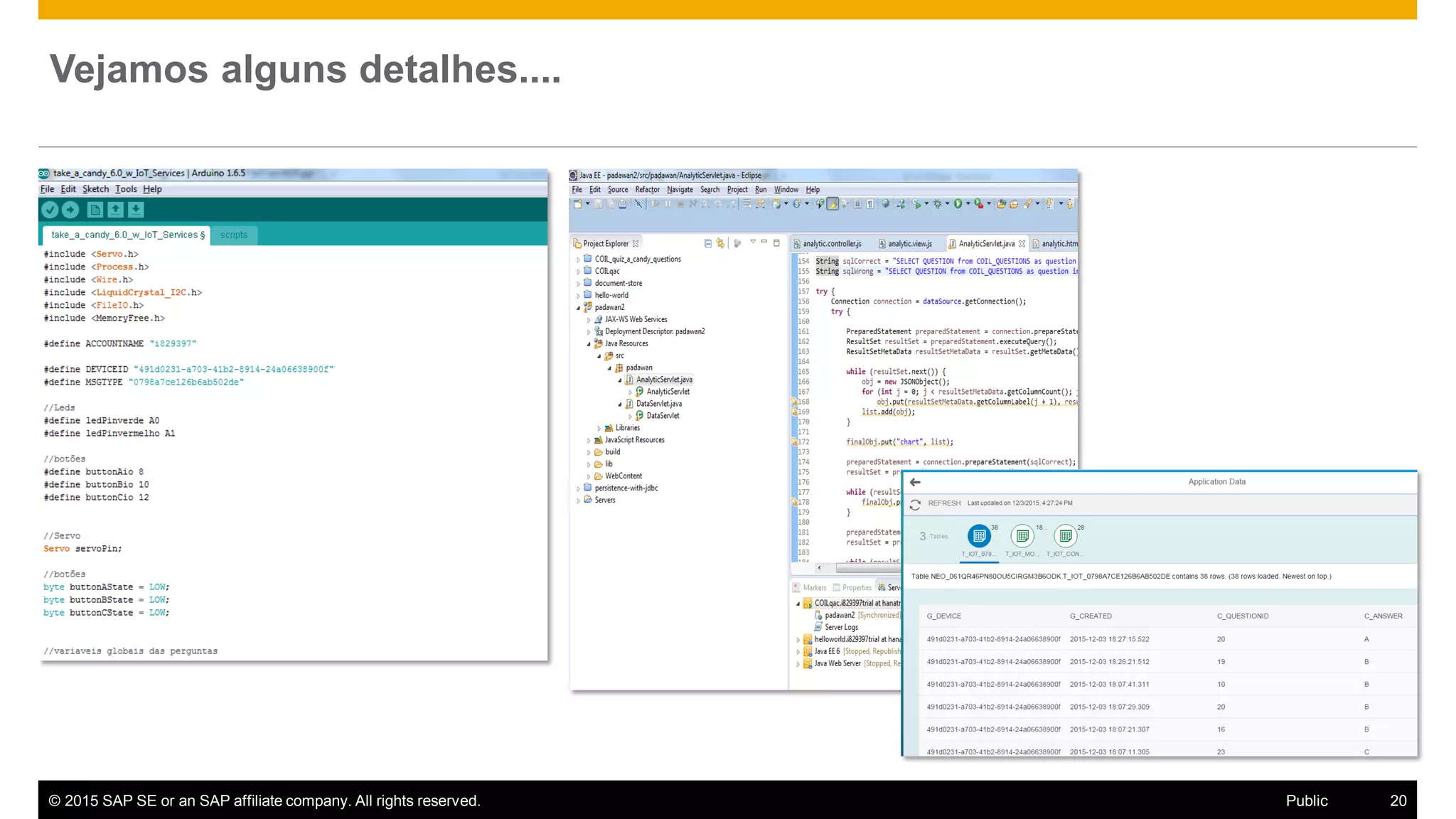1456x819 pixels.
Task: Open Project Explorer view menu triangle
Action: (x=753, y=242)
